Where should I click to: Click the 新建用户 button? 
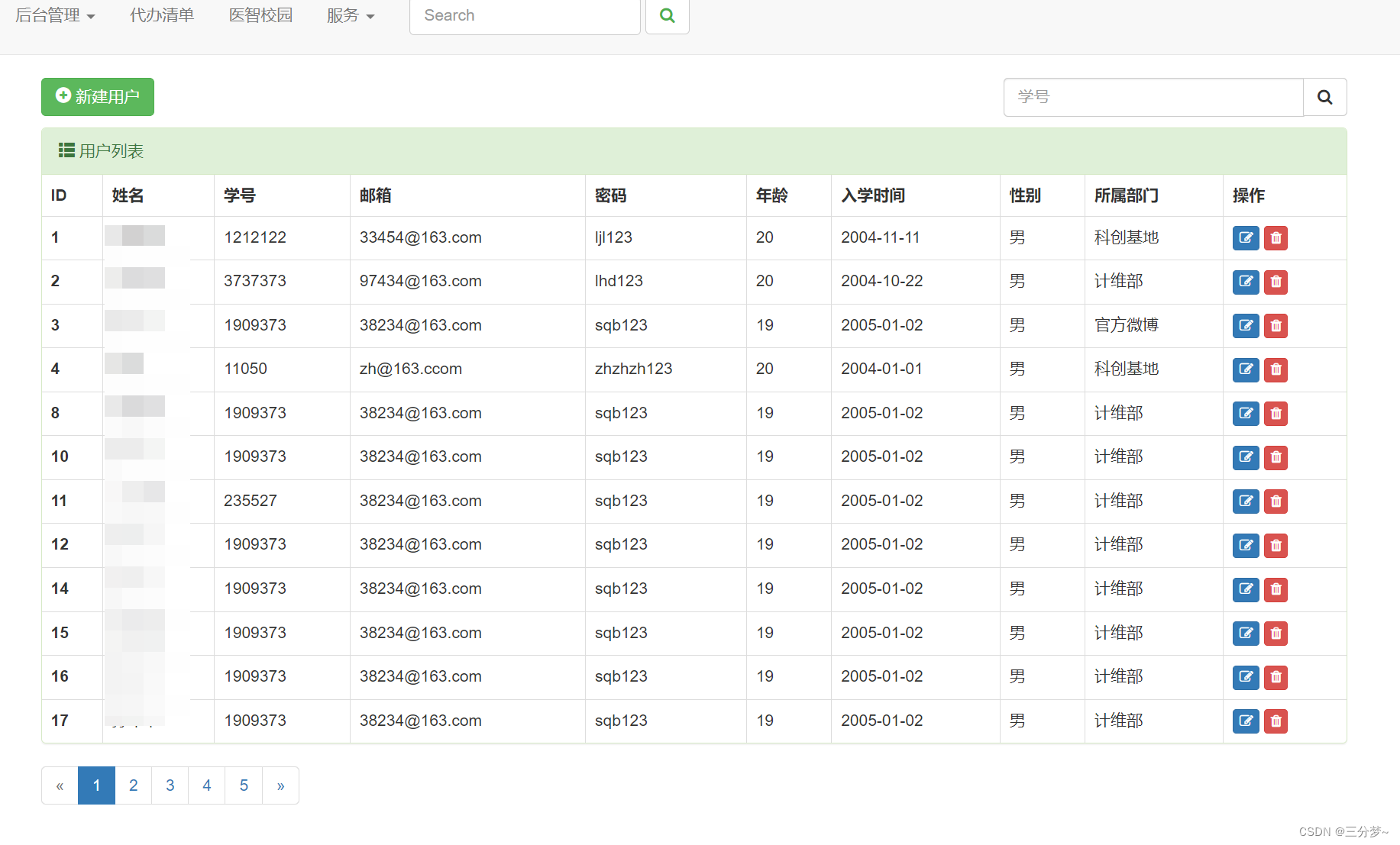(x=98, y=97)
